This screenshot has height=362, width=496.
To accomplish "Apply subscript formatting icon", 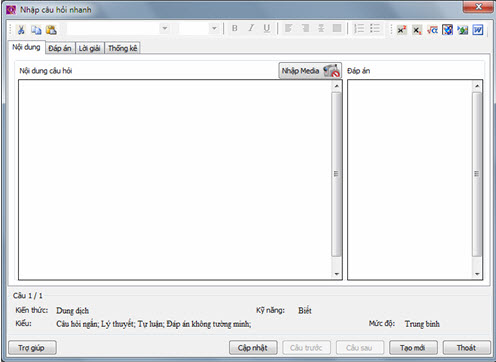I will [417, 30].
